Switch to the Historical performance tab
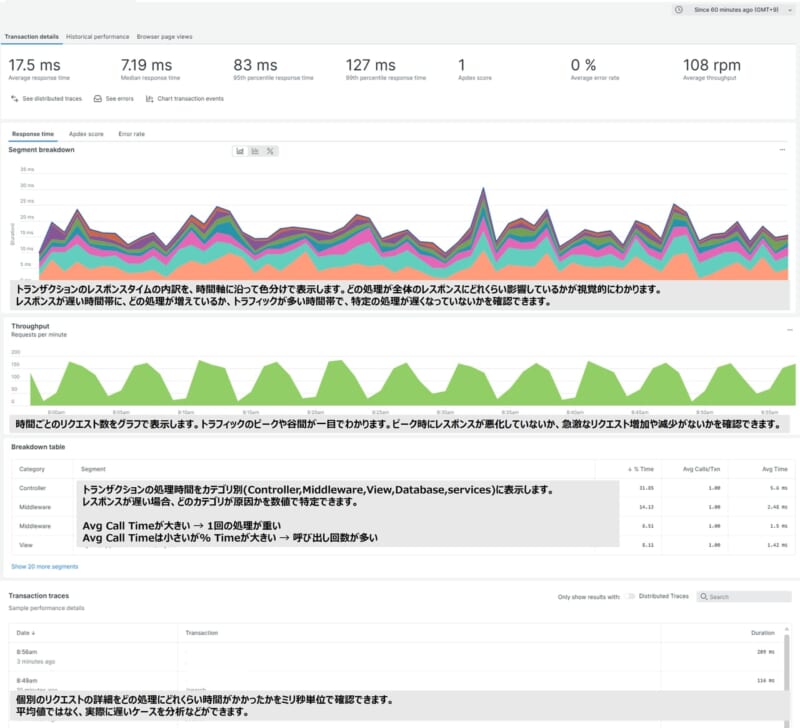The width and height of the screenshot is (800, 728). (97, 36)
